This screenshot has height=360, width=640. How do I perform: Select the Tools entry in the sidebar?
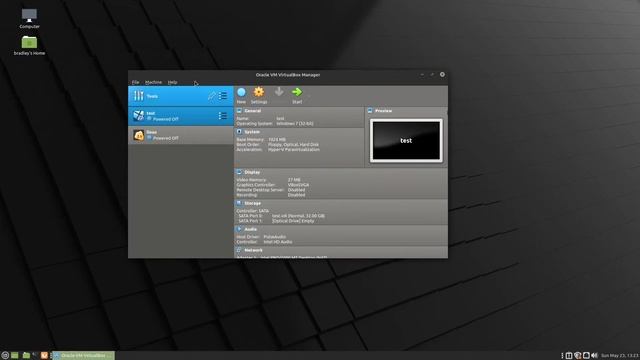181,96
